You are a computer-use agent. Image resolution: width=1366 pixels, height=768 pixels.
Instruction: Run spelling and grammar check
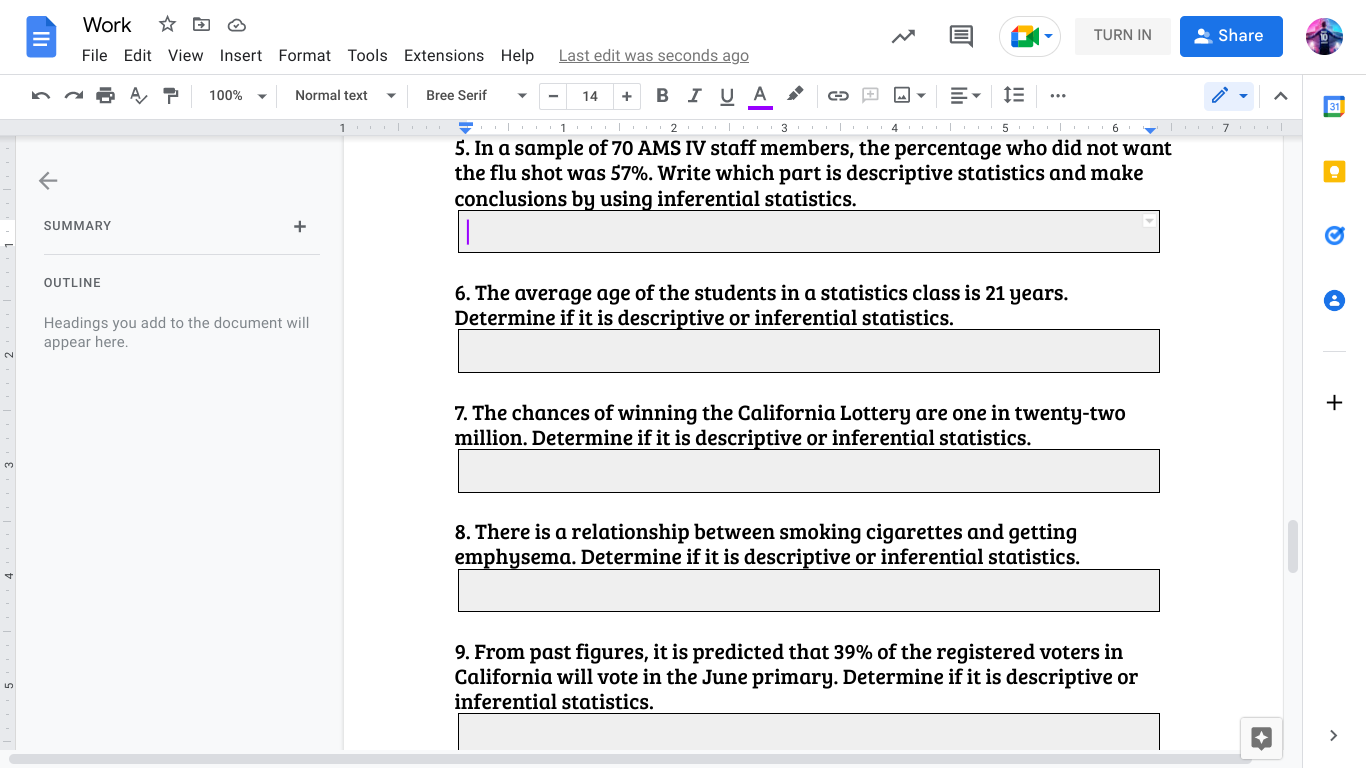(x=139, y=96)
